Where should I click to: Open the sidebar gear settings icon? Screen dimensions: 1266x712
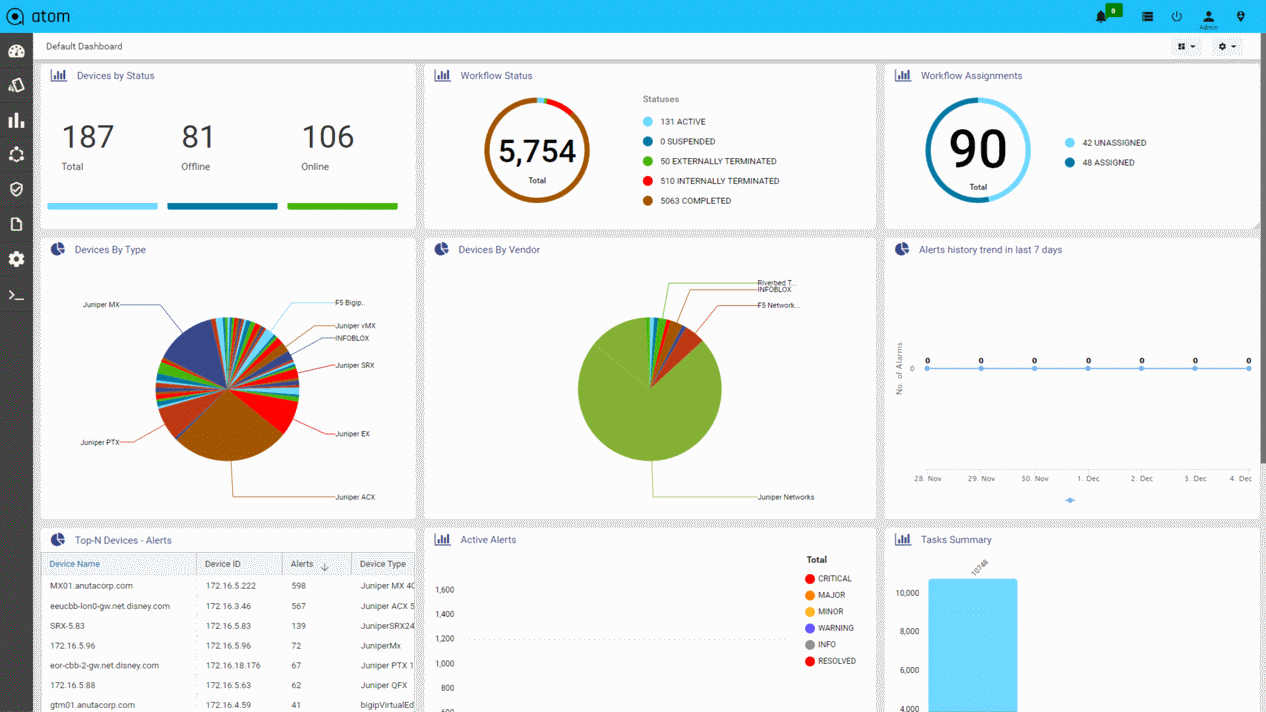[x=16, y=259]
